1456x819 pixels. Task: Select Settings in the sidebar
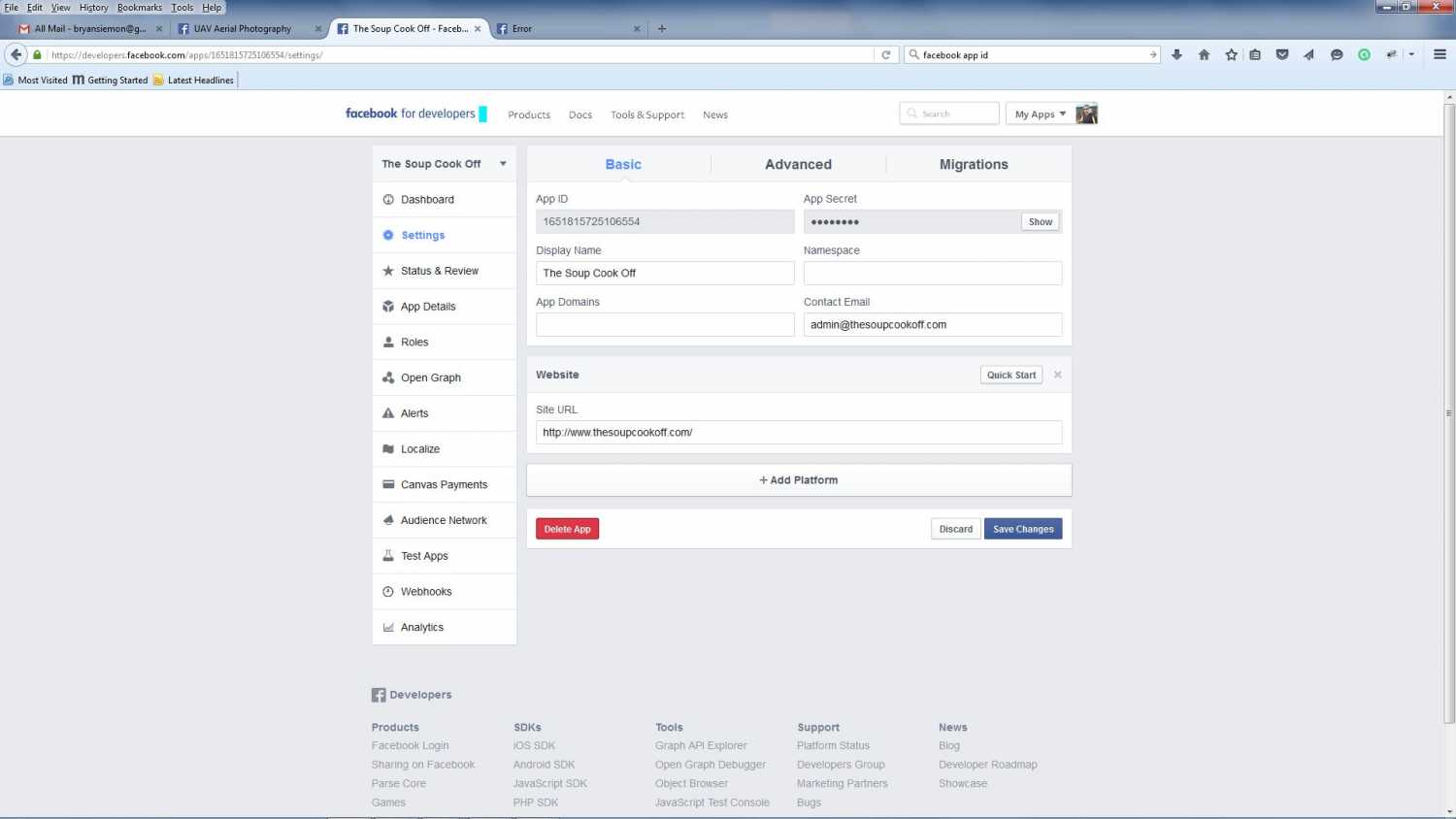[x=445, y=235]
